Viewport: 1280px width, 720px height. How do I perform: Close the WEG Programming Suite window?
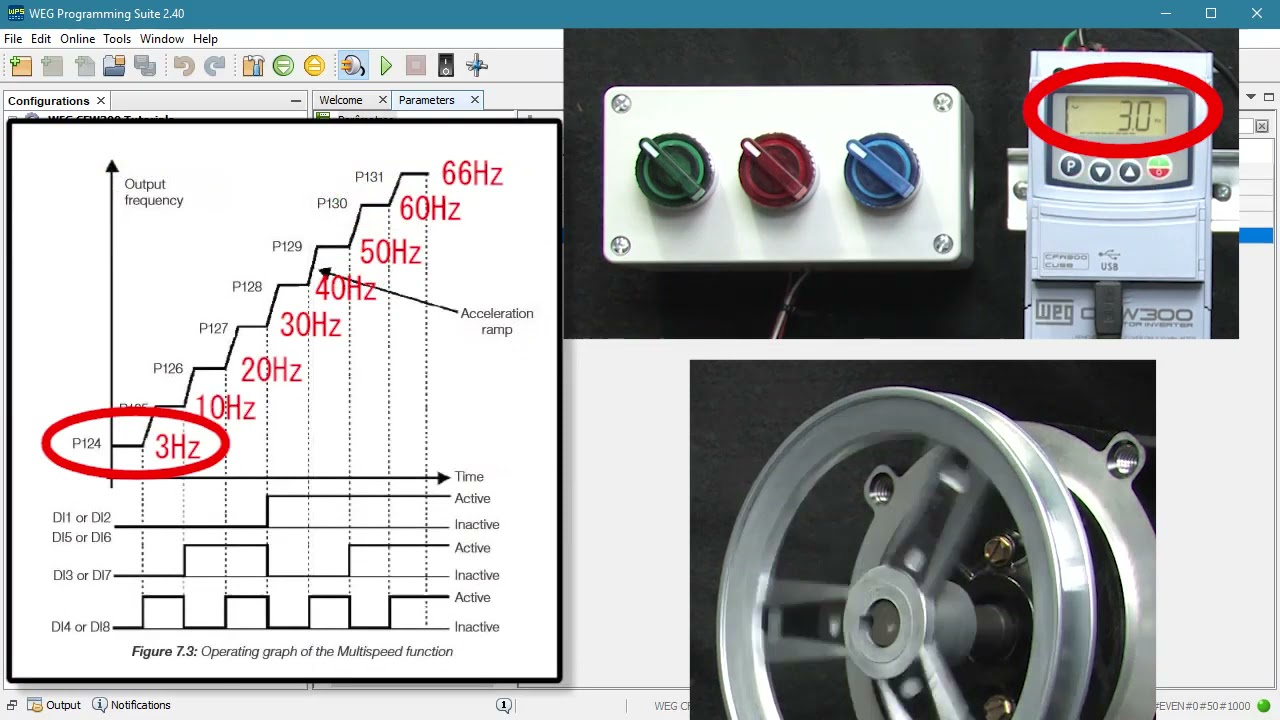(x=1257, y=14)
